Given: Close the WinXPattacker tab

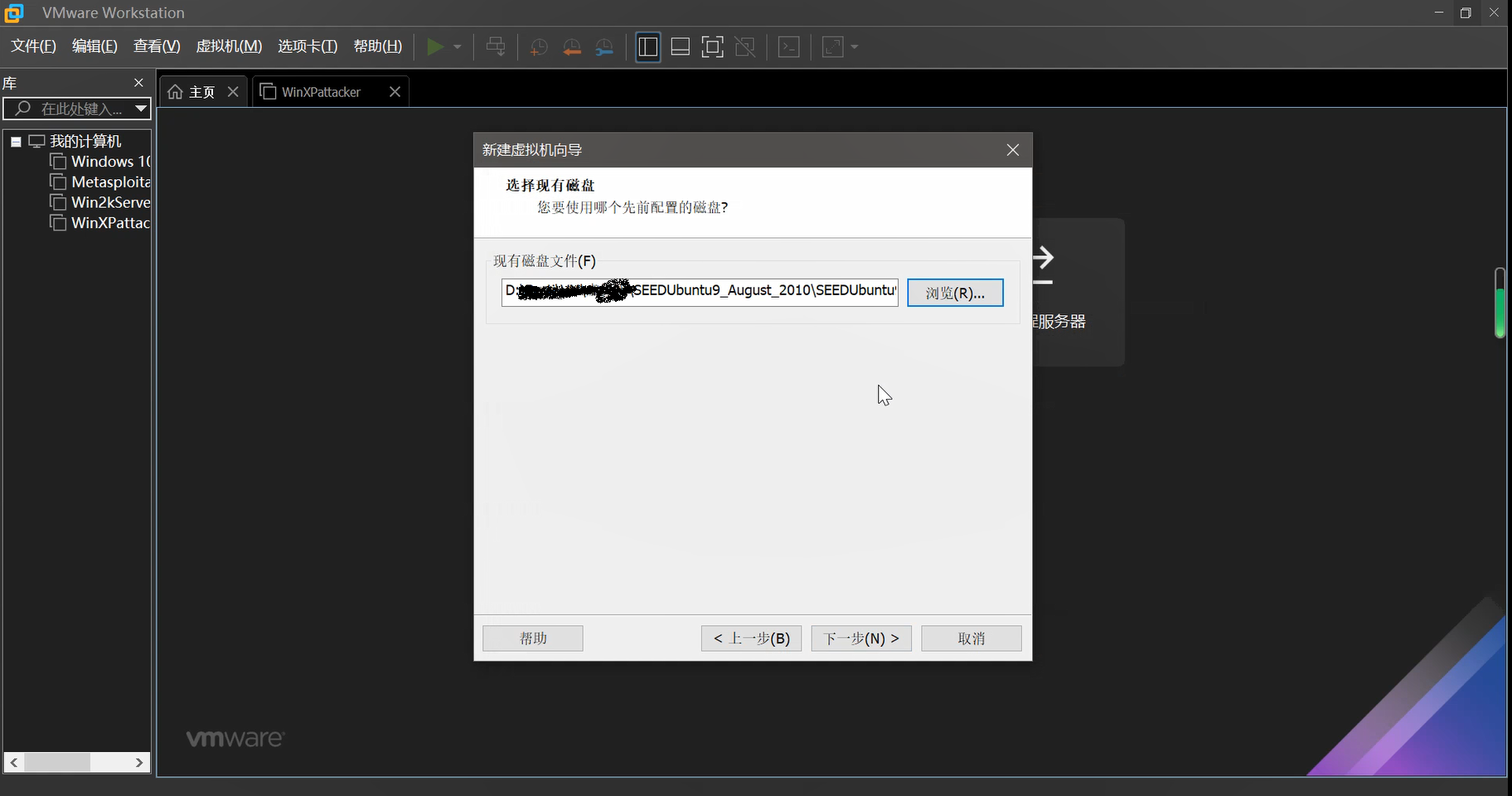Looking at the screenshot, I should tap(395, 92).
